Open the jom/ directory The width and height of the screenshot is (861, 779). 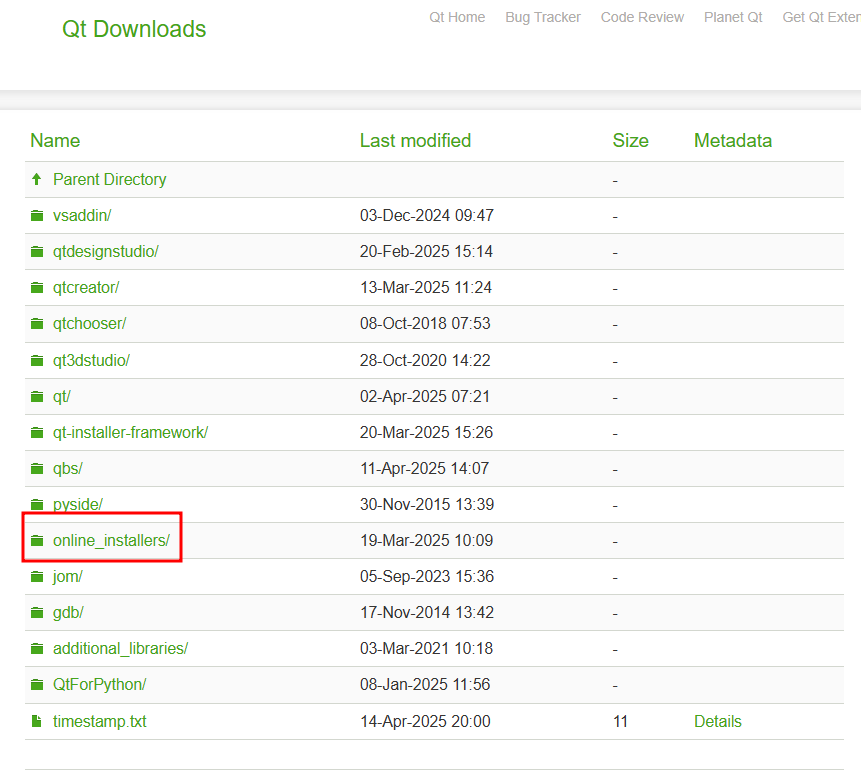coord(68,576)
